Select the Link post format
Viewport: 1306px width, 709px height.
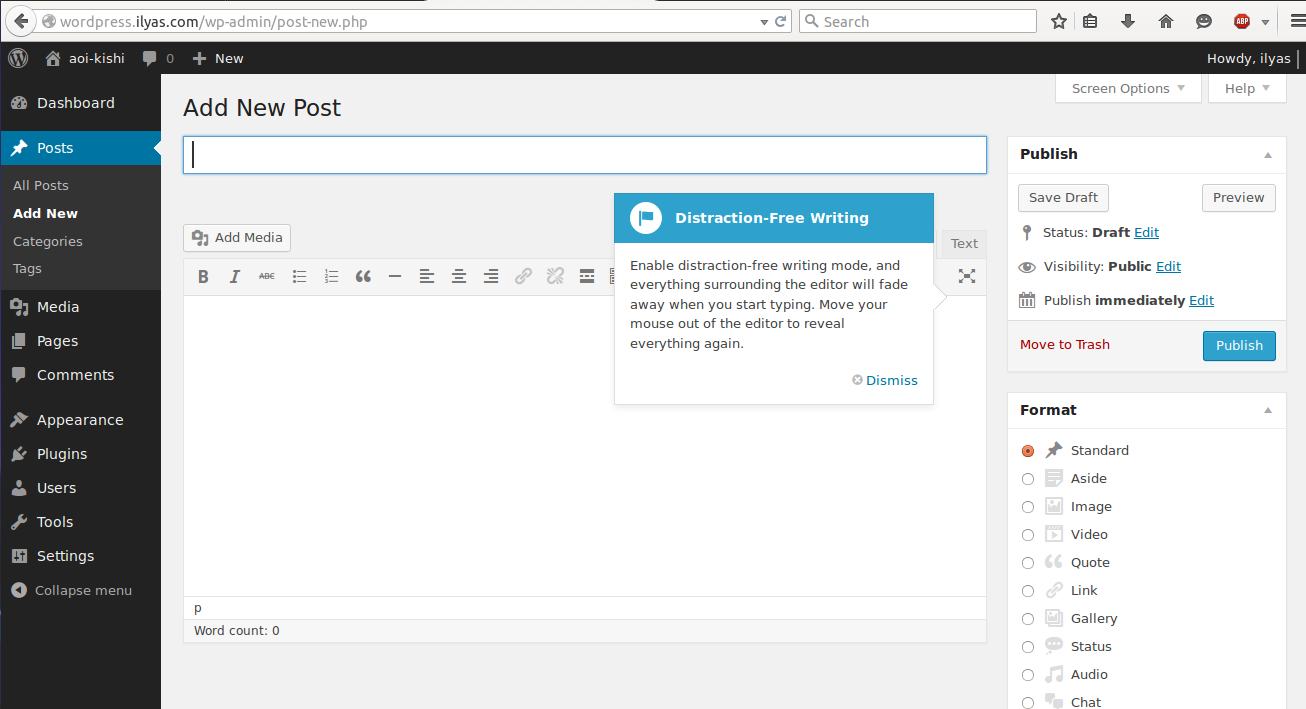pos(1028,591)
